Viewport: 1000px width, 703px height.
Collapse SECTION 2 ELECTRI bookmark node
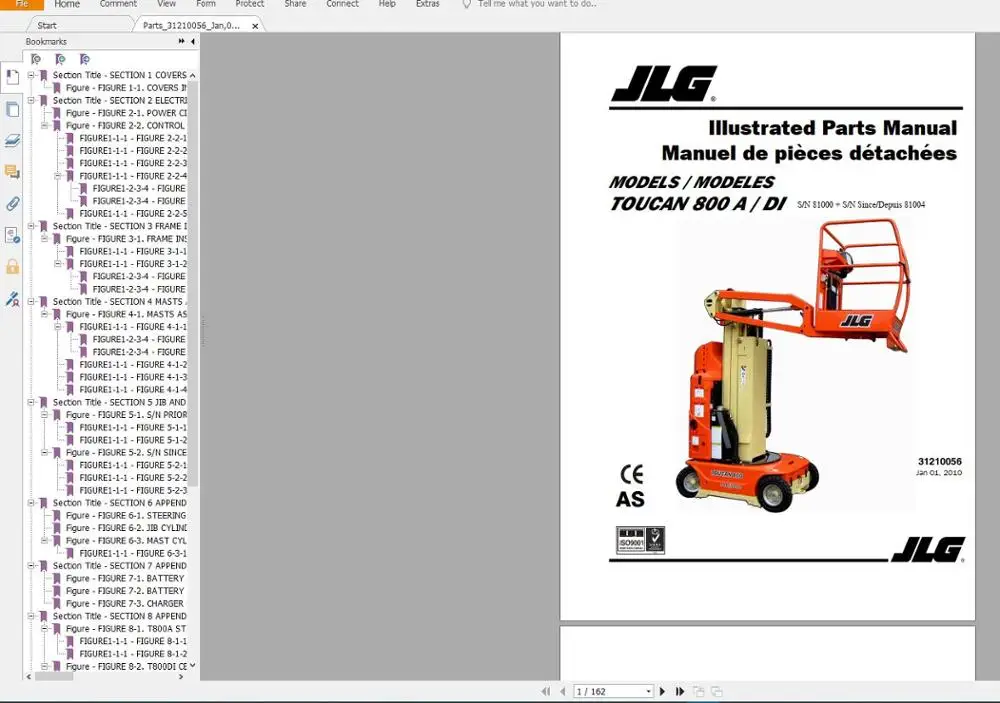tap(31, 100)
